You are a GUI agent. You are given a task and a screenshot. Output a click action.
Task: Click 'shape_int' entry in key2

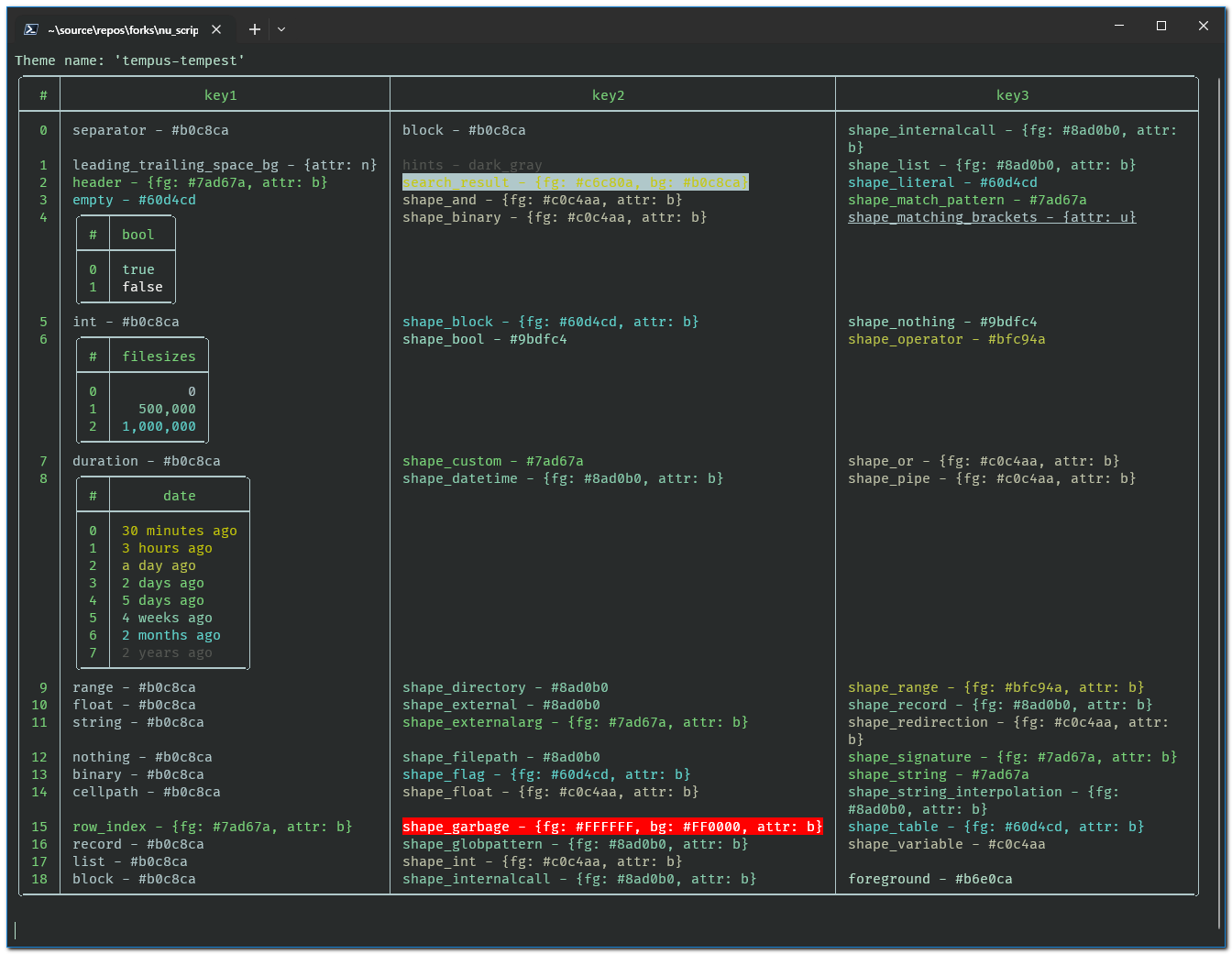pos(543,861)
